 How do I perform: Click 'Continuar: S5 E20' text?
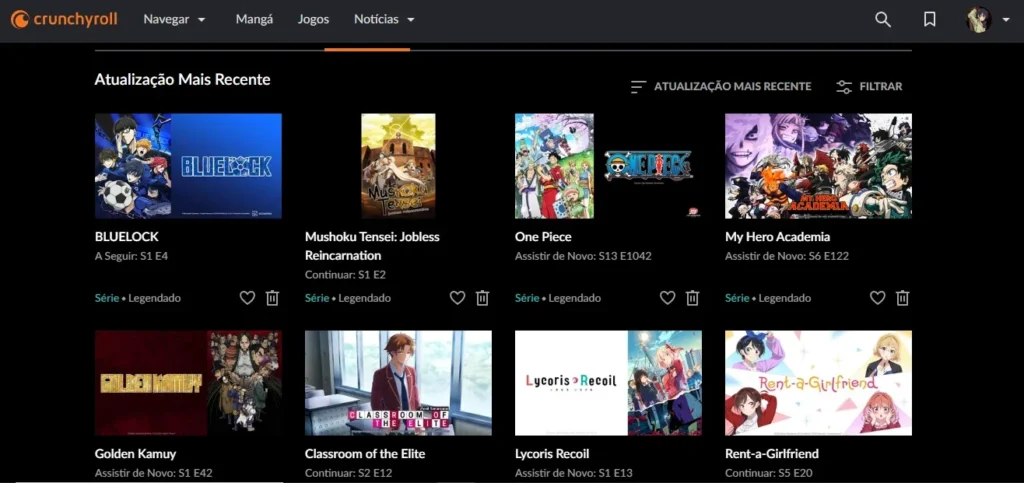coord(769,473)
